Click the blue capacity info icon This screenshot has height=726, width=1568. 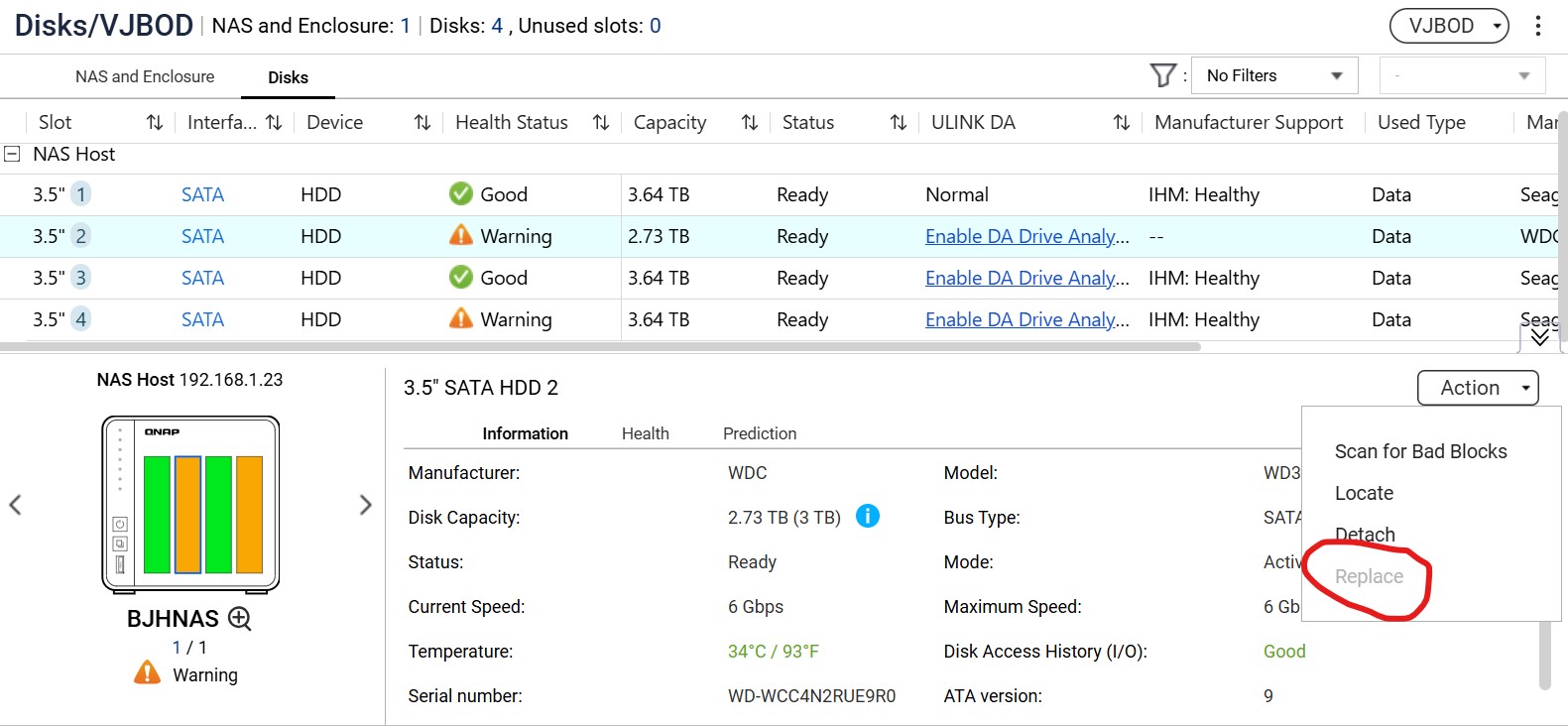click(x=867, y=517)
